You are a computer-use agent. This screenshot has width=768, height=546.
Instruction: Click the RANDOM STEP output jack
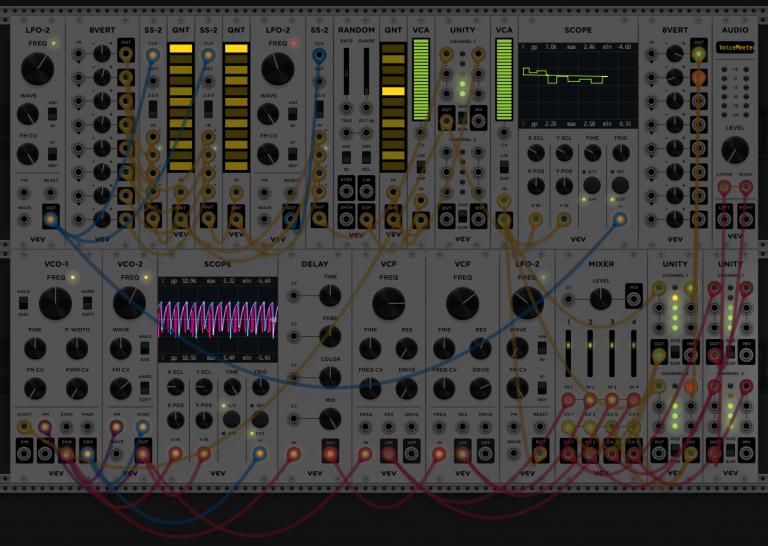(346, 191)
